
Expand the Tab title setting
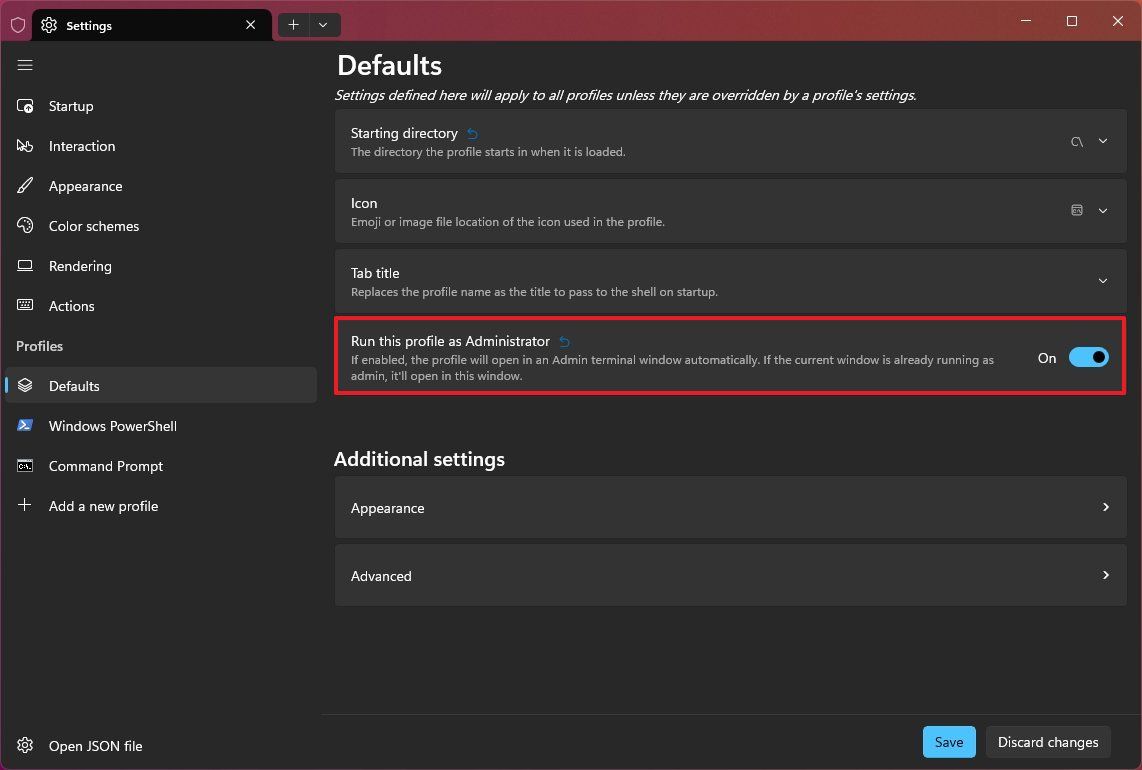[x=1103, y=281]
